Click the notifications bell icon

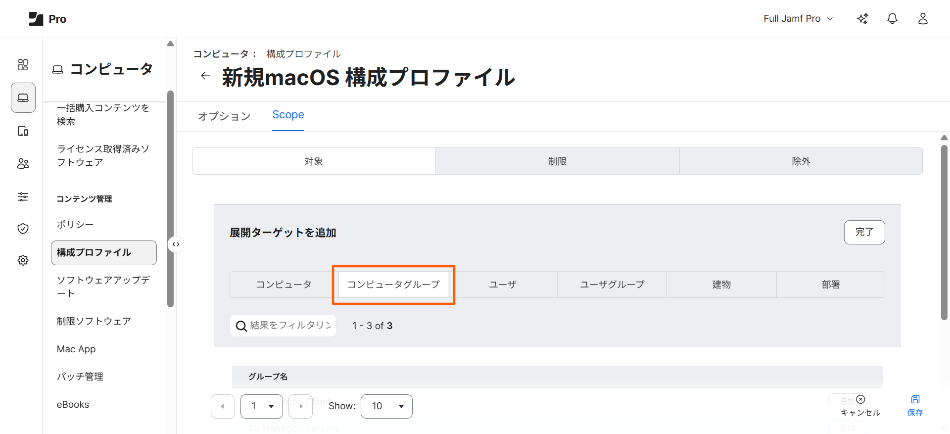point(892,19)
